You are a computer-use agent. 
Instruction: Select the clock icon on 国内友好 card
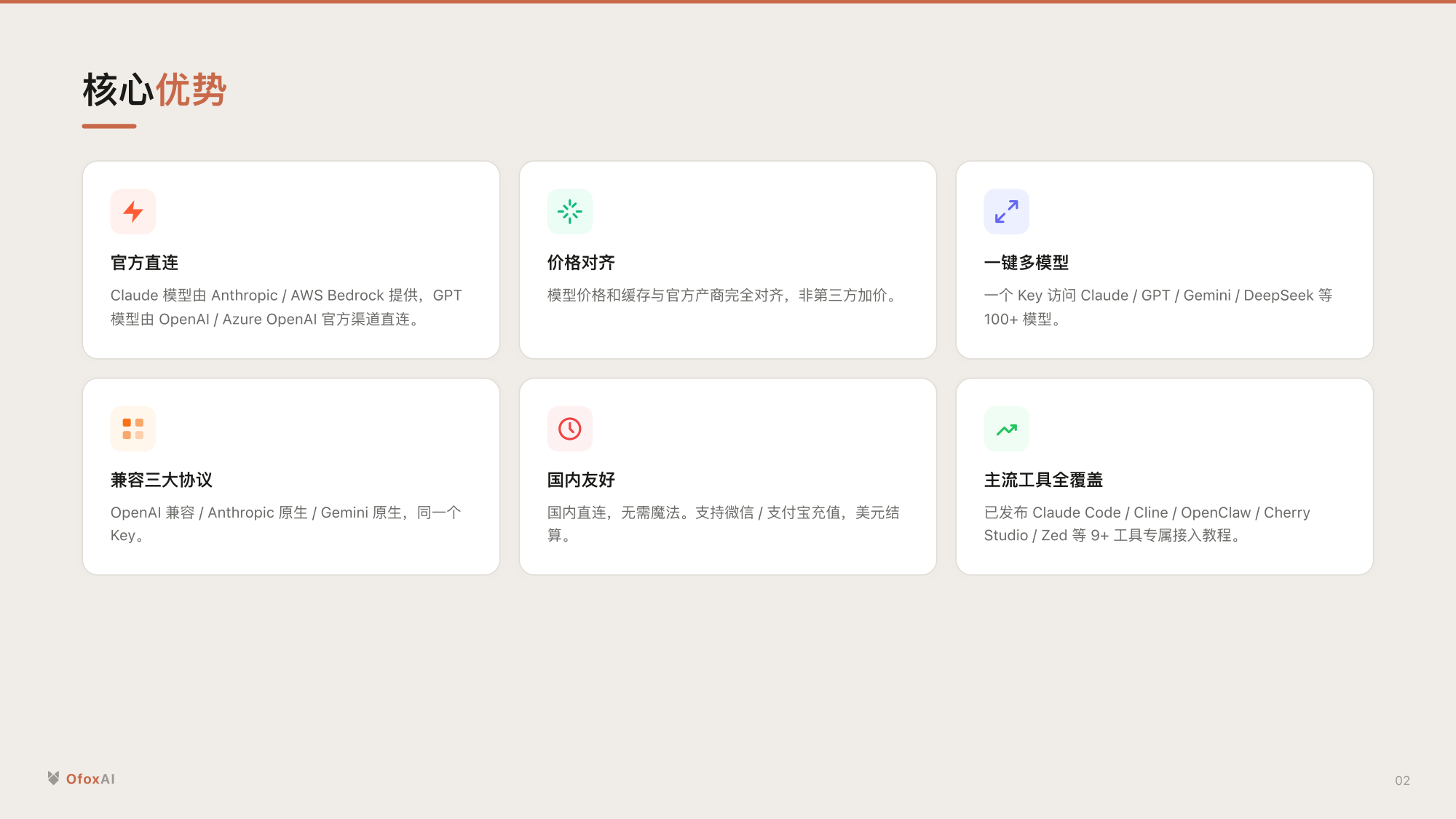tap(569, 429)
